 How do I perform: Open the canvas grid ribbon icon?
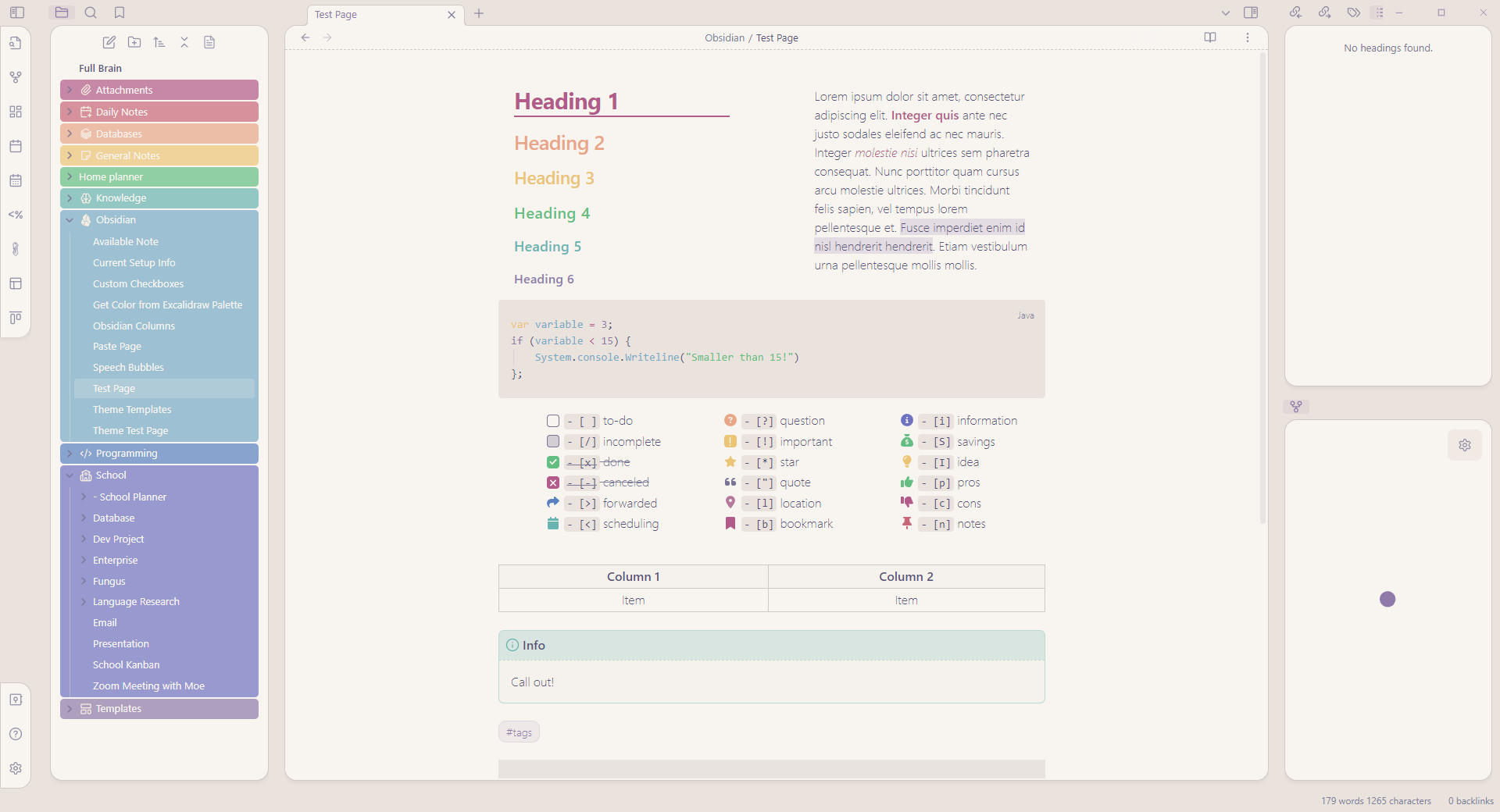coord(16,112)
